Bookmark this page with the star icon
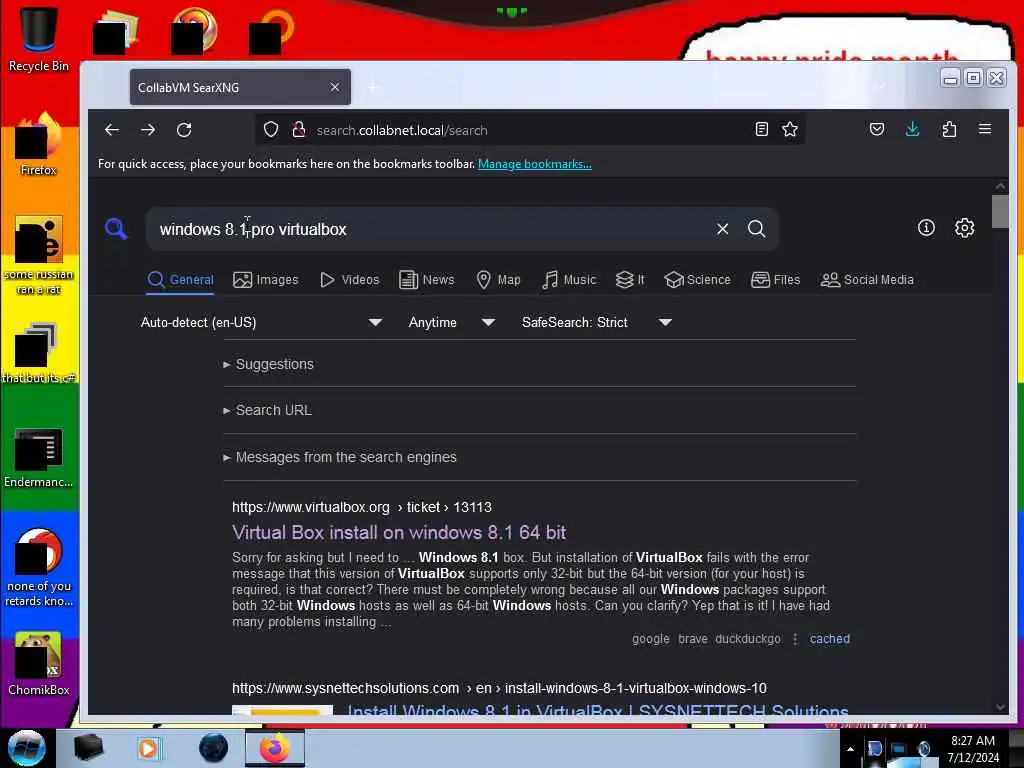 [790, 129]
